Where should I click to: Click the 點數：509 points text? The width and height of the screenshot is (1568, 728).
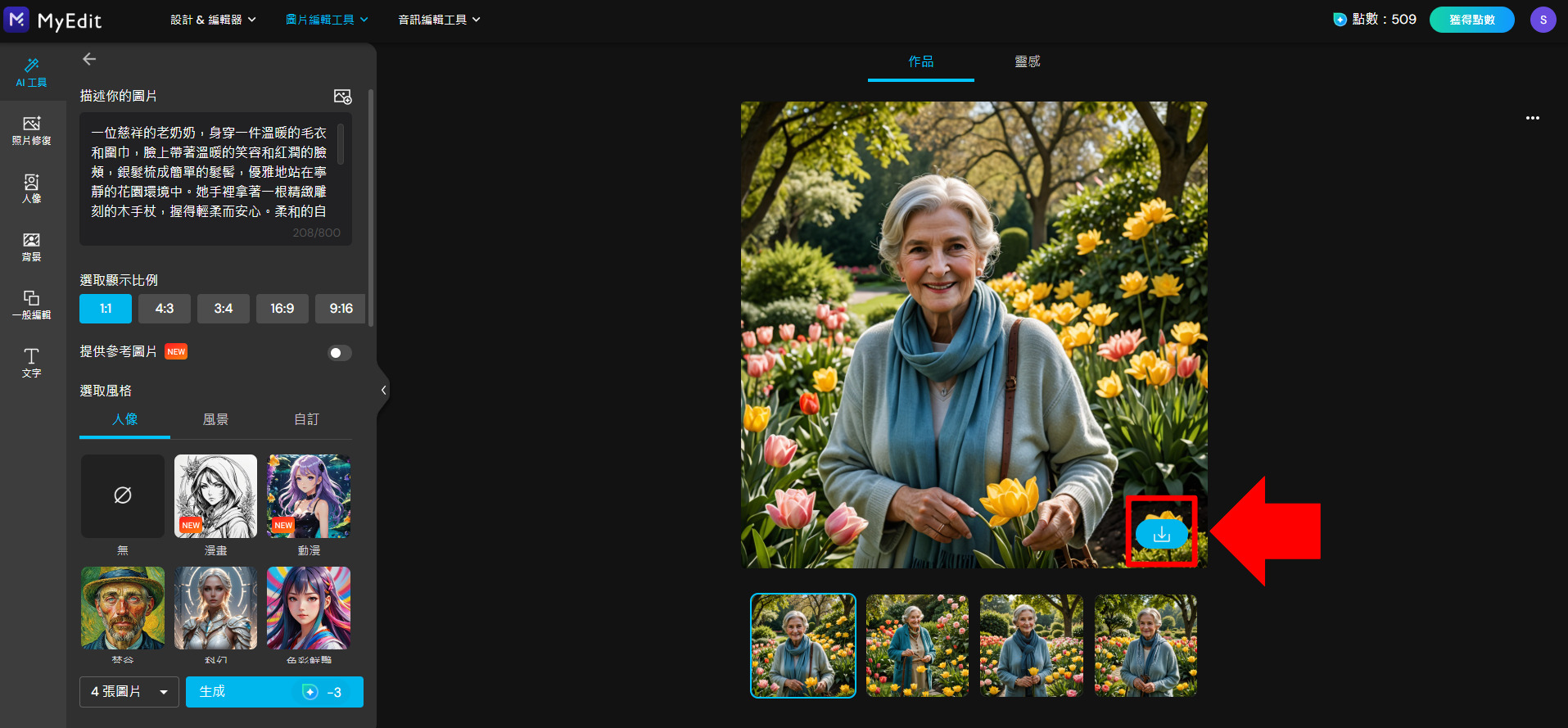click(x=1385, y=20)
